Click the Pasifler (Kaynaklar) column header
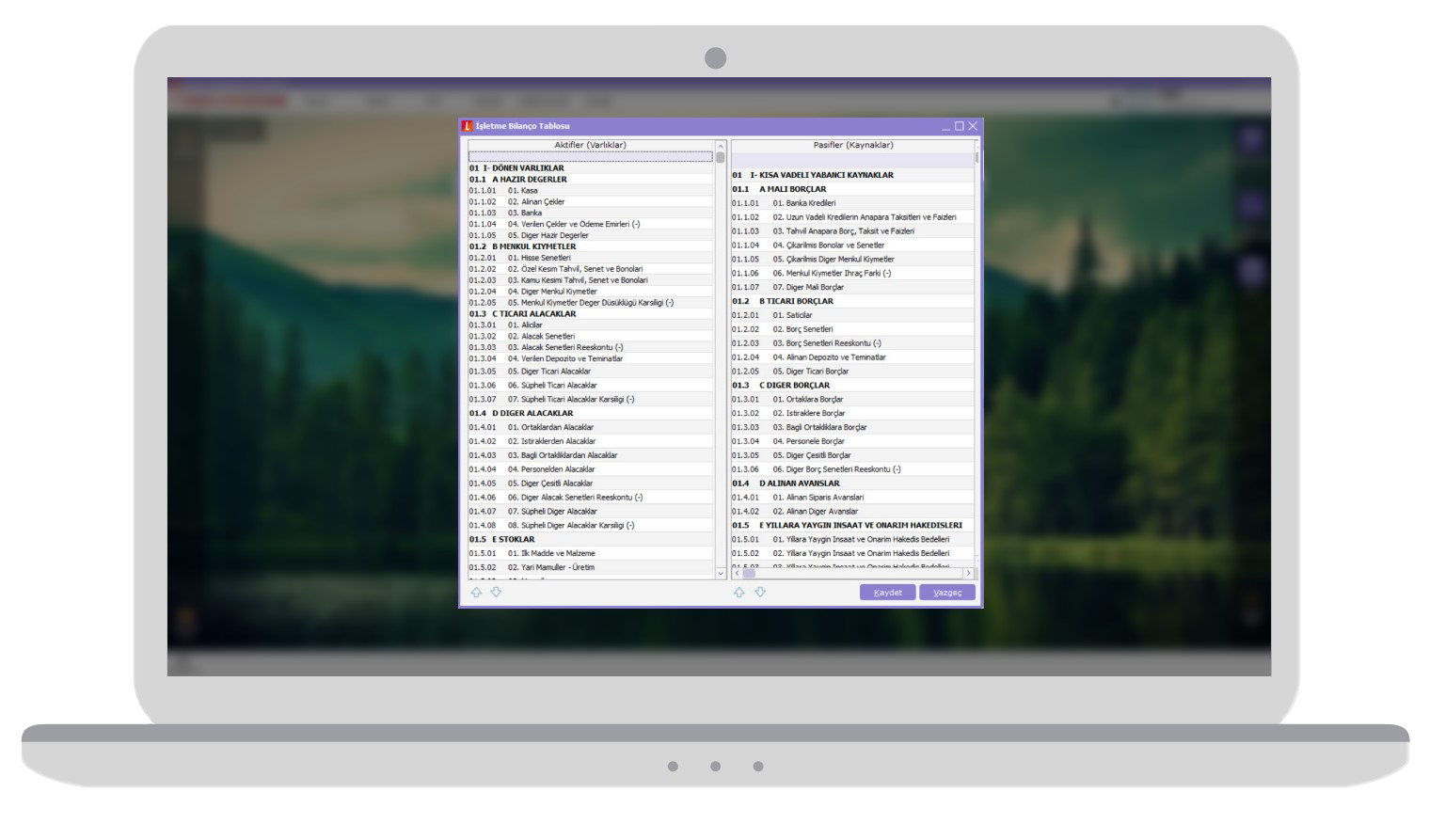Viewport: 1429px width, 840px height. click(x=852, y=146)
